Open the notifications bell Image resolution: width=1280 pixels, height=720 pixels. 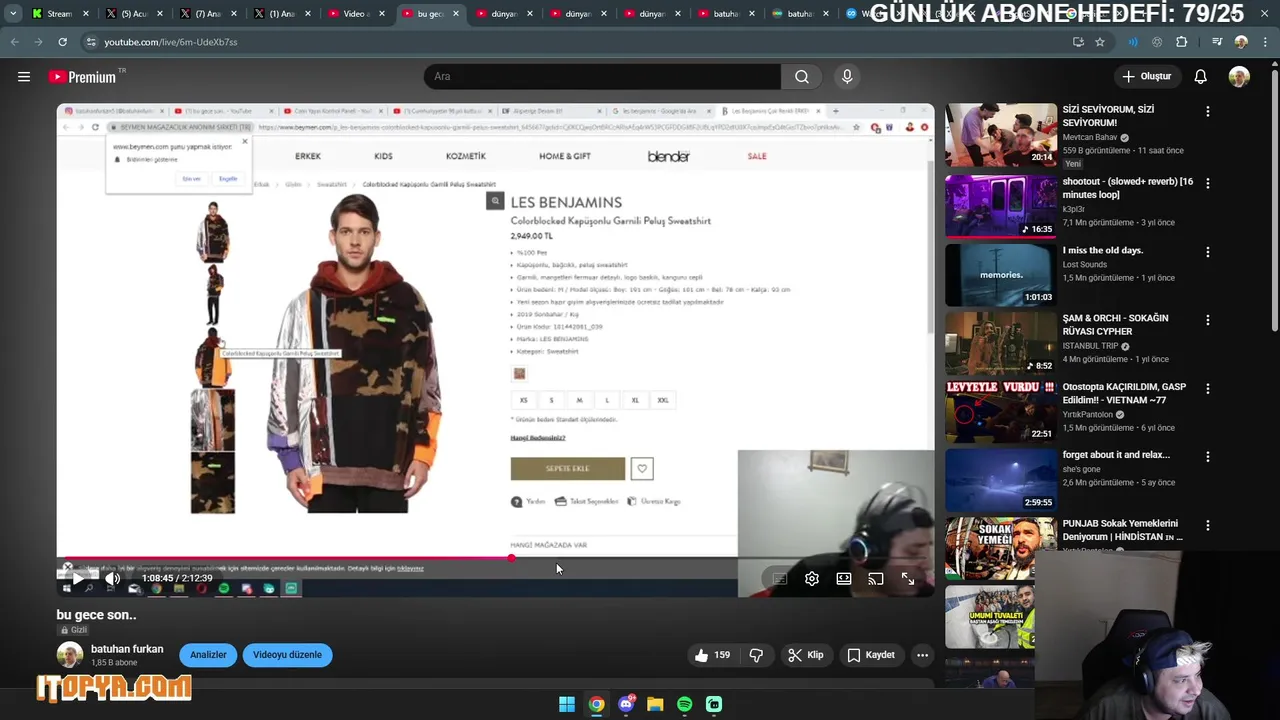tap(1200, 77)
